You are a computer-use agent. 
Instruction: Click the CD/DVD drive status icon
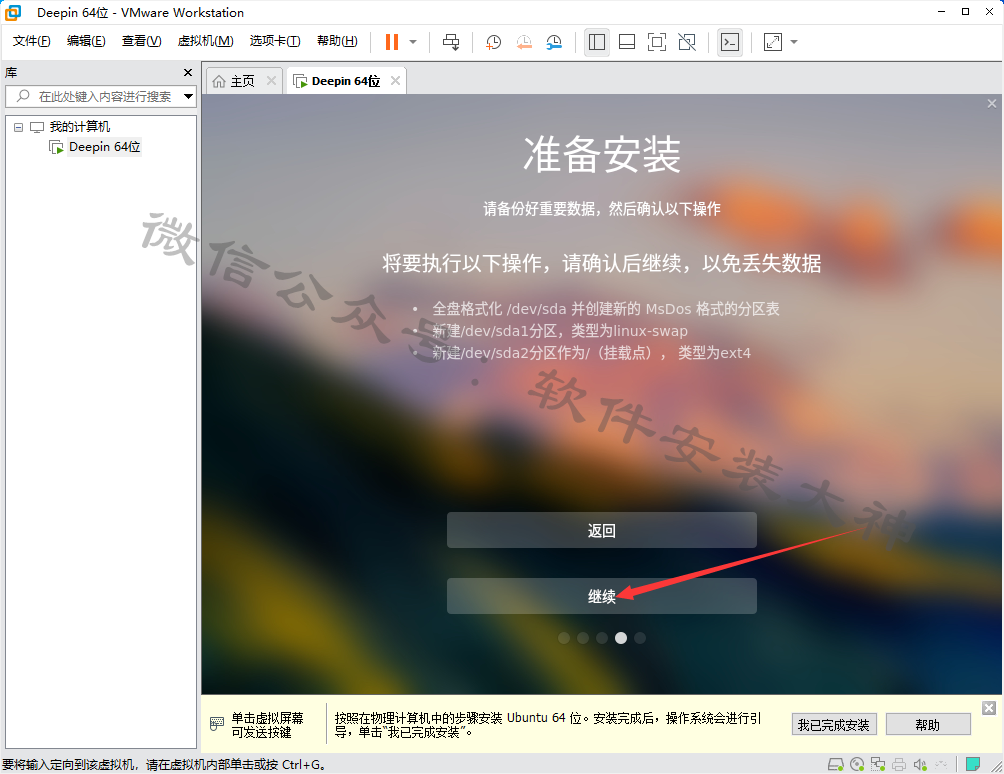tap(857, 764)
